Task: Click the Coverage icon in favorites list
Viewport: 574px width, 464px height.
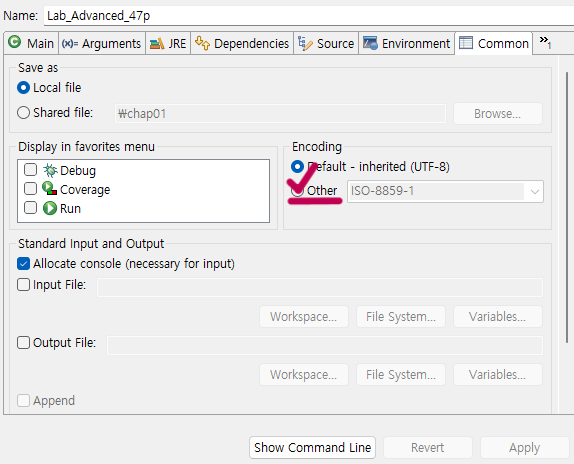Action: [49, 188]
